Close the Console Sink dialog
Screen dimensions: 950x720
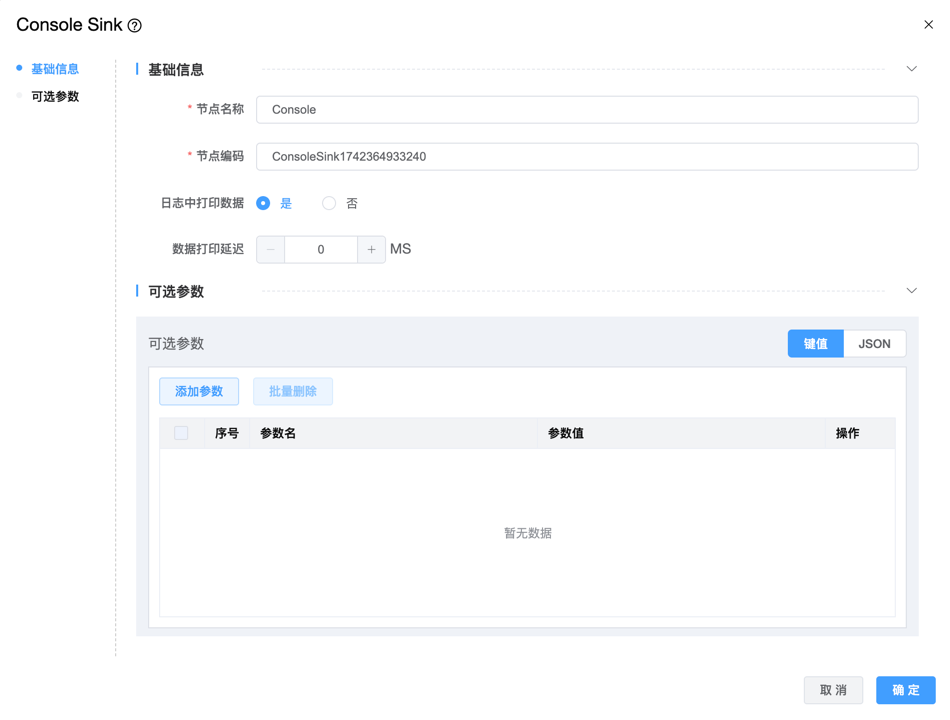(928, 25)
